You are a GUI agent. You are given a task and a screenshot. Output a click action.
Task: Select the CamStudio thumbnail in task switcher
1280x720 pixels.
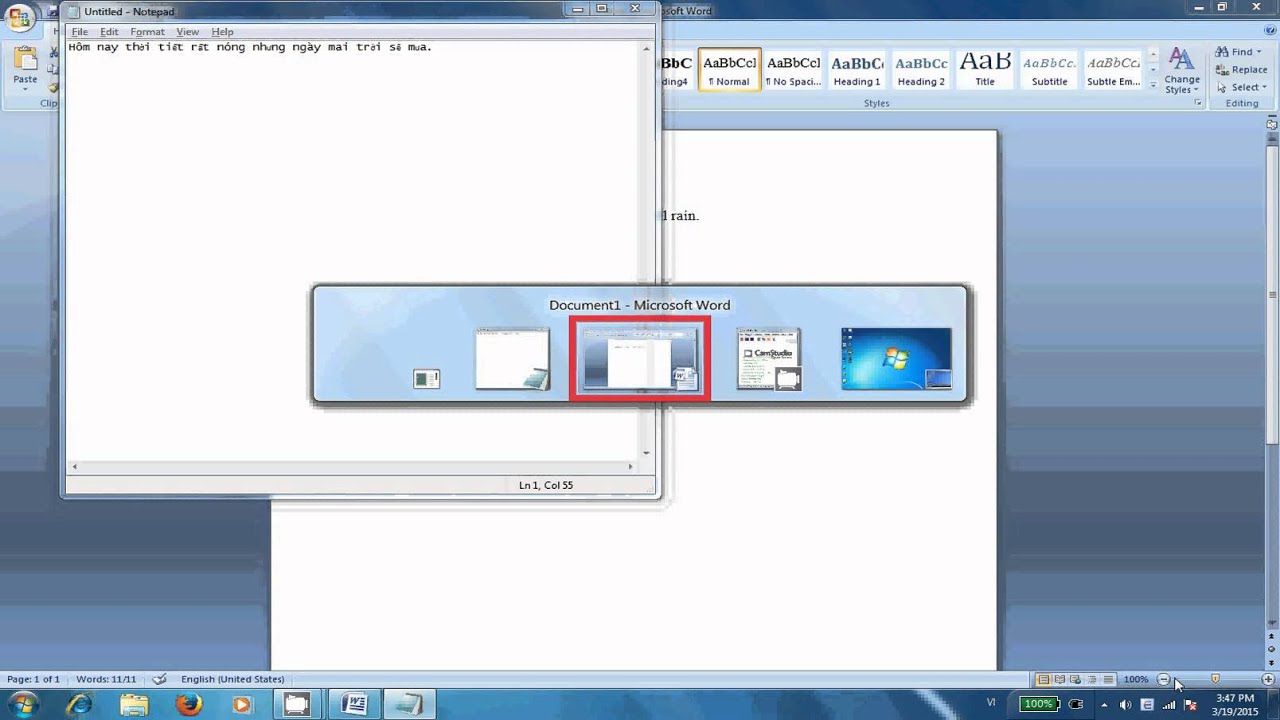pyautogui.click(x=768, y=358)
